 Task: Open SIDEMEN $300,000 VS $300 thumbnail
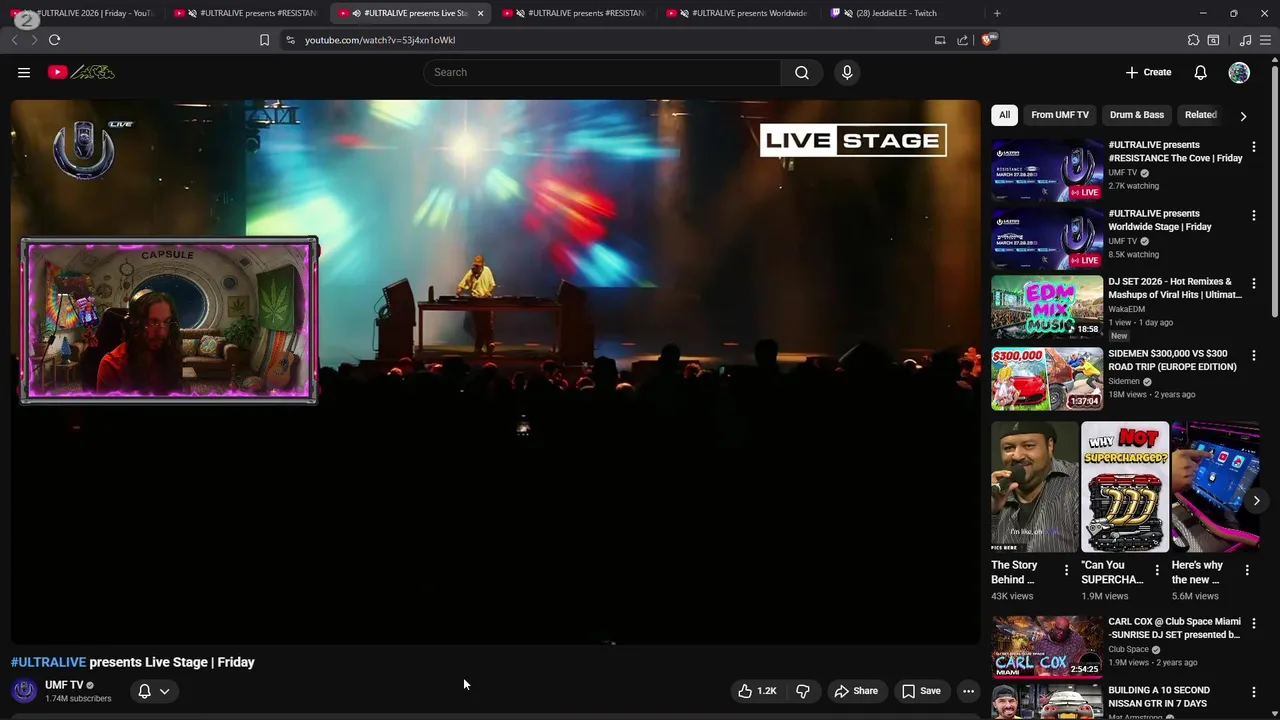point(1047,378)
